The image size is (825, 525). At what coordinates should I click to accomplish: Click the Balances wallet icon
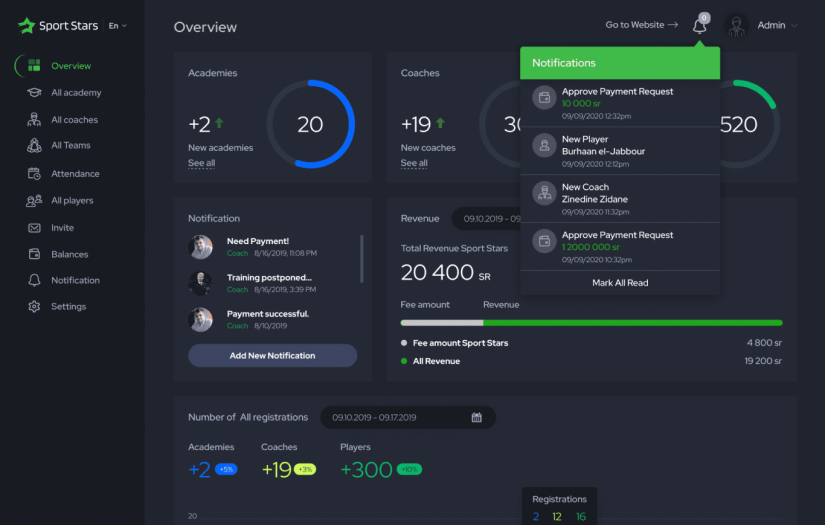click(34, 254)
